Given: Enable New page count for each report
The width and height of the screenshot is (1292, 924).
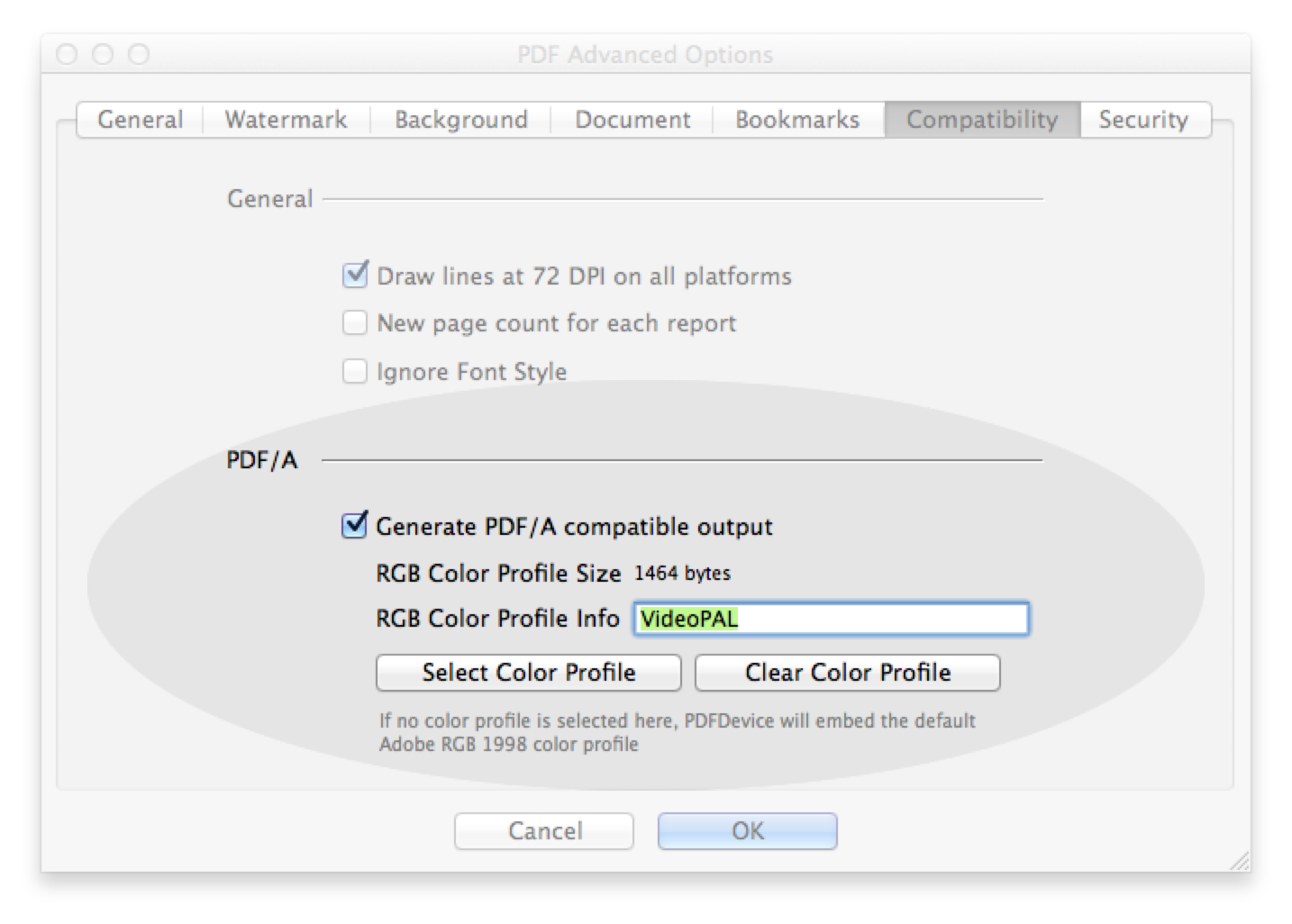Looking at the screenshot, I should [x=355, y=322].
